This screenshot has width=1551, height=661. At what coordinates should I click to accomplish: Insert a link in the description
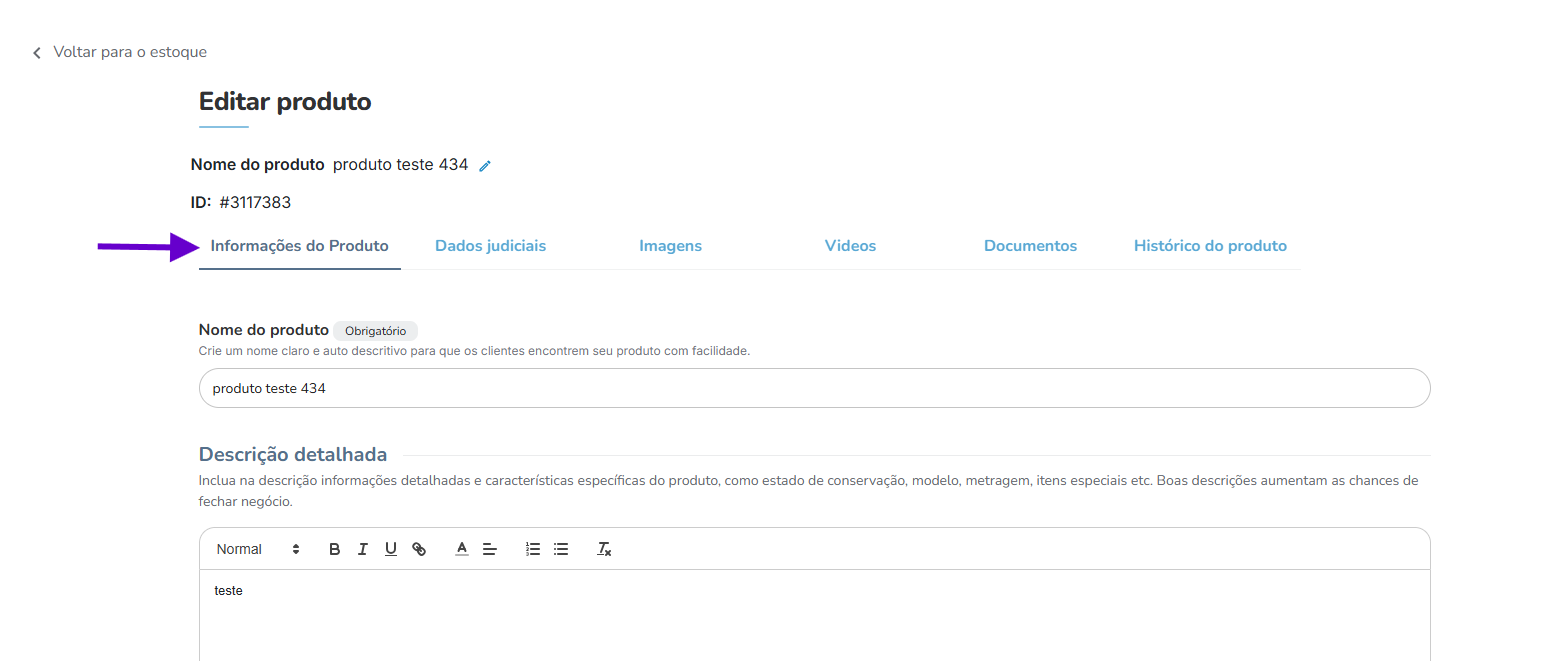(419, 549)
